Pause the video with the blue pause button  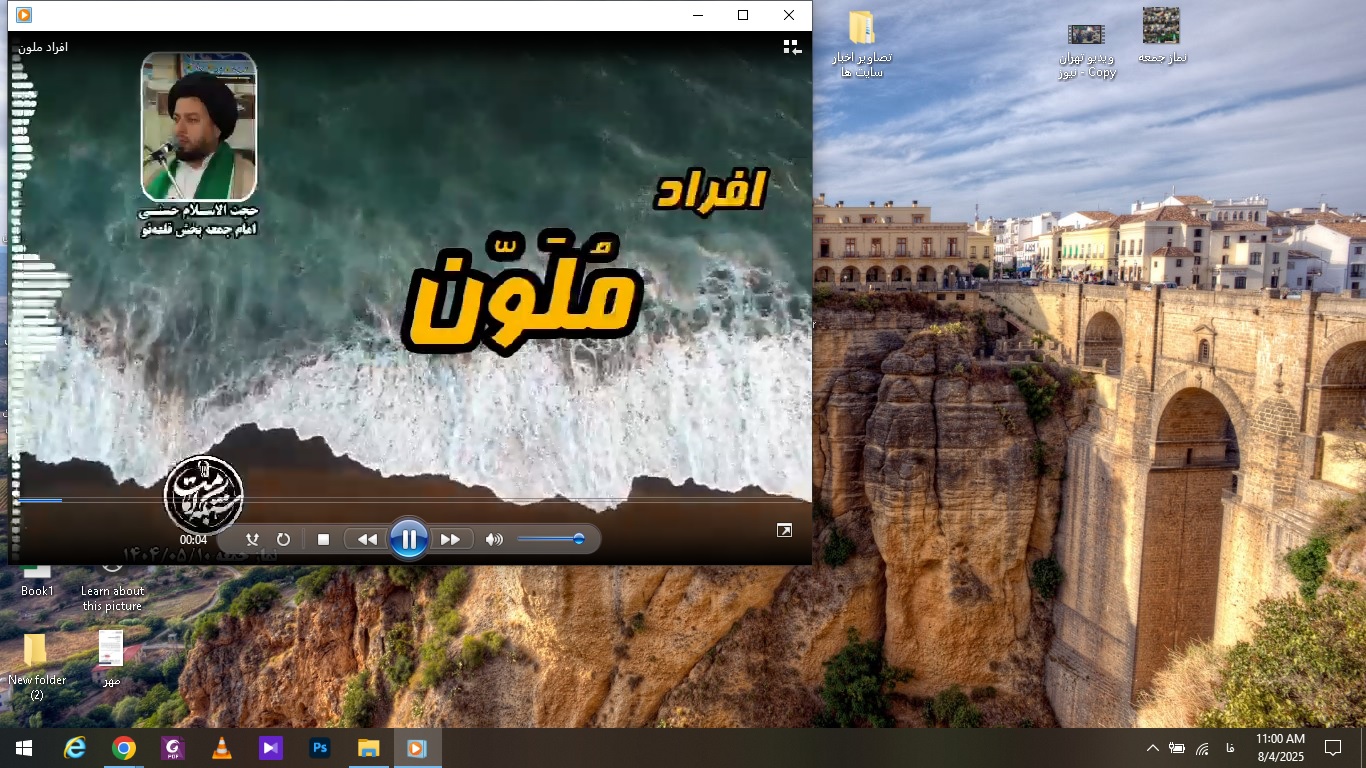[409, 539]
